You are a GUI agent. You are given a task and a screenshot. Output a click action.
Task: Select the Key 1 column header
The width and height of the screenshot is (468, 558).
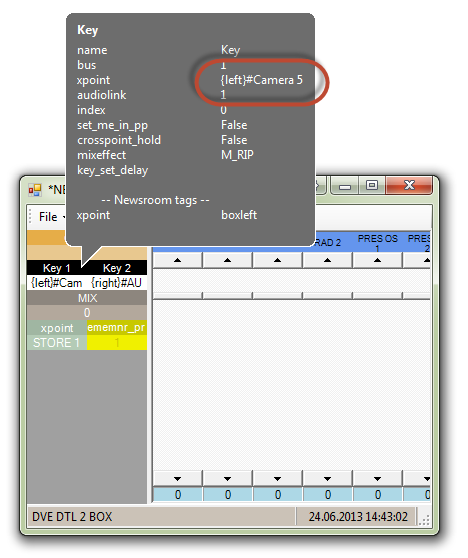pos(56,268)
